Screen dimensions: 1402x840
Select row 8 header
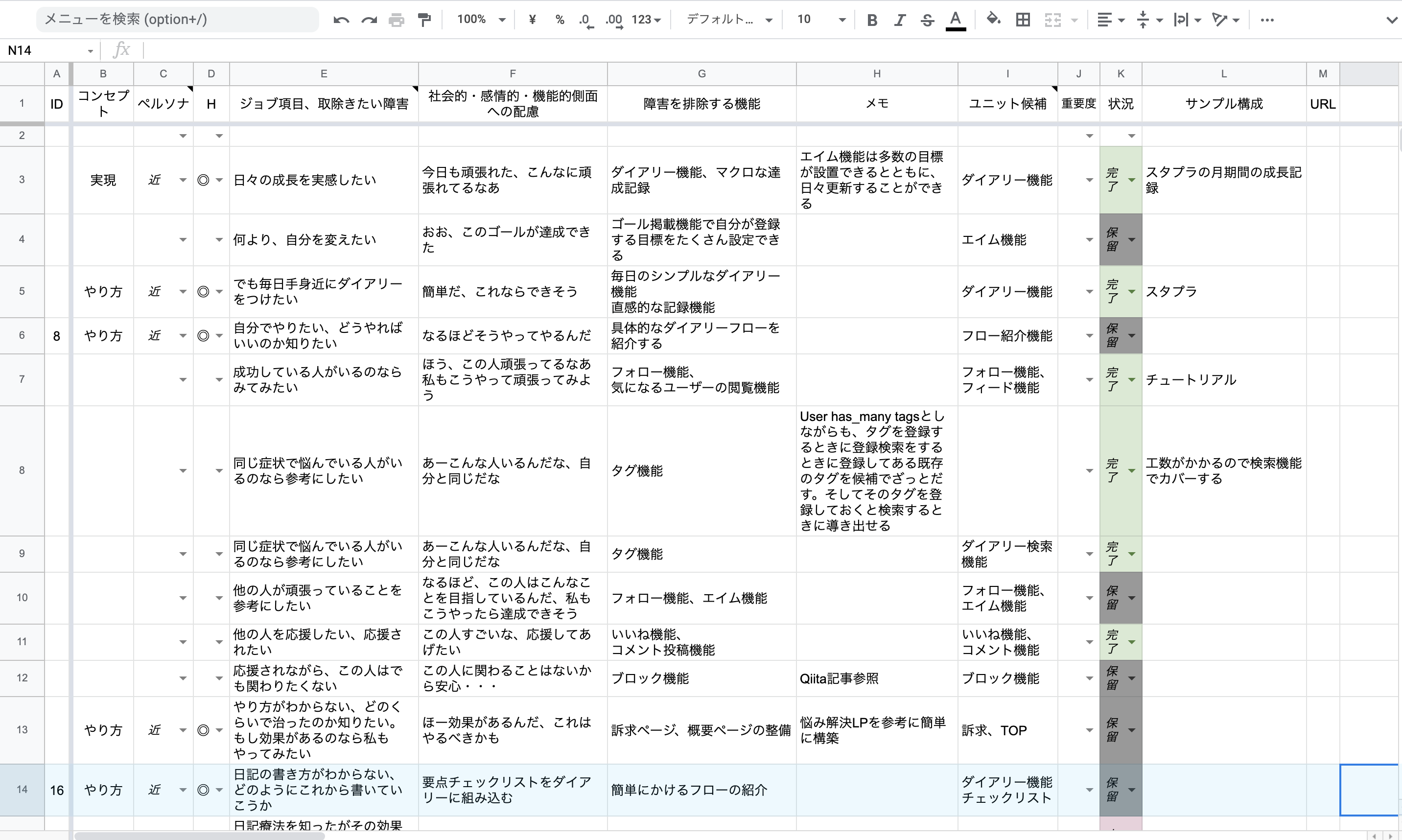click(22, 470)
